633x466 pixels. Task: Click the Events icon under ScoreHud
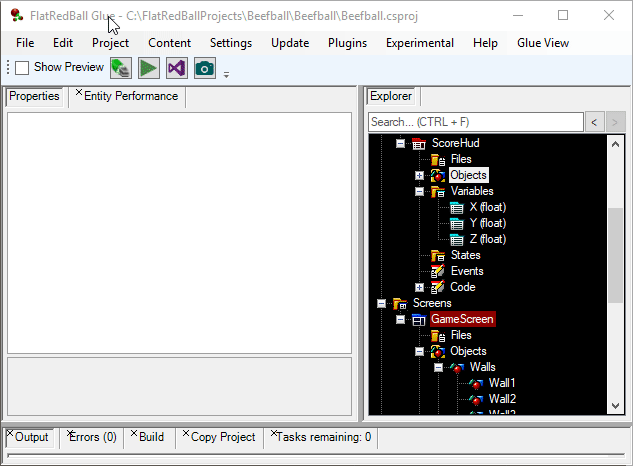click(437, 271)
